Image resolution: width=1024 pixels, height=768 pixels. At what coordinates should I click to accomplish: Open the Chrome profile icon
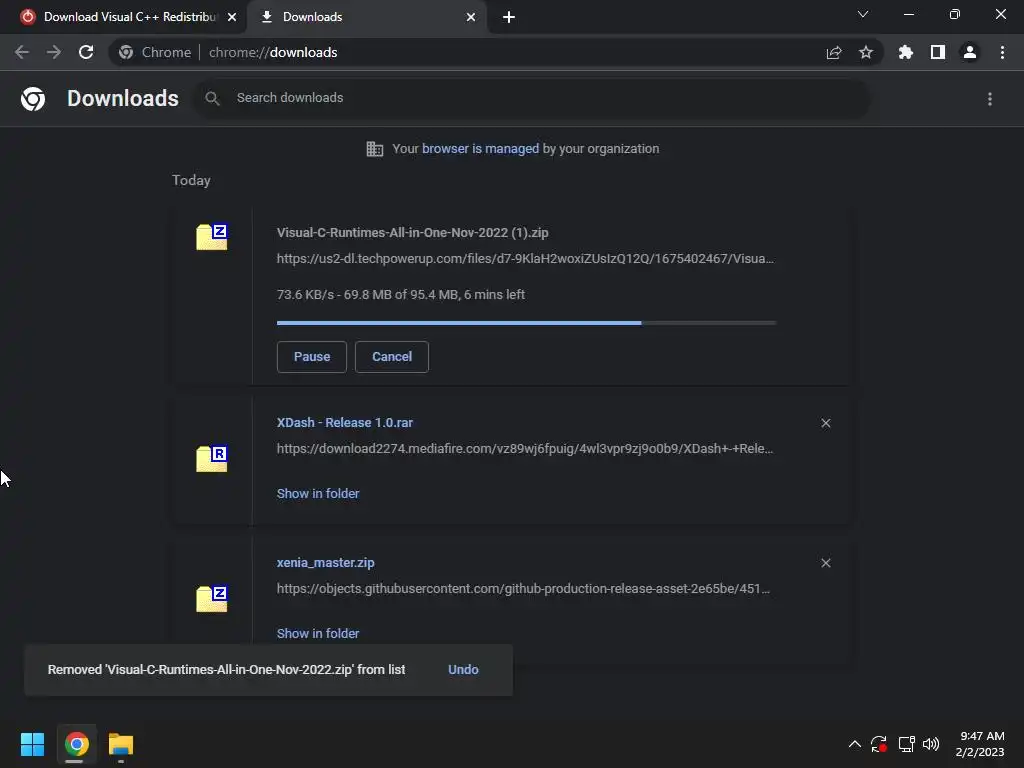pyautogui.click(x=970, y=52)
